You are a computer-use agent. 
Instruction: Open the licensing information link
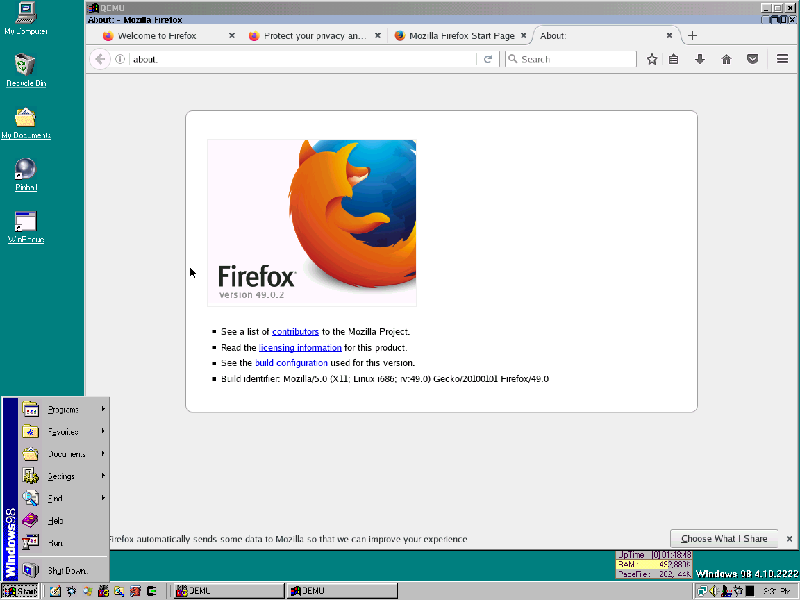coord(300,347)
